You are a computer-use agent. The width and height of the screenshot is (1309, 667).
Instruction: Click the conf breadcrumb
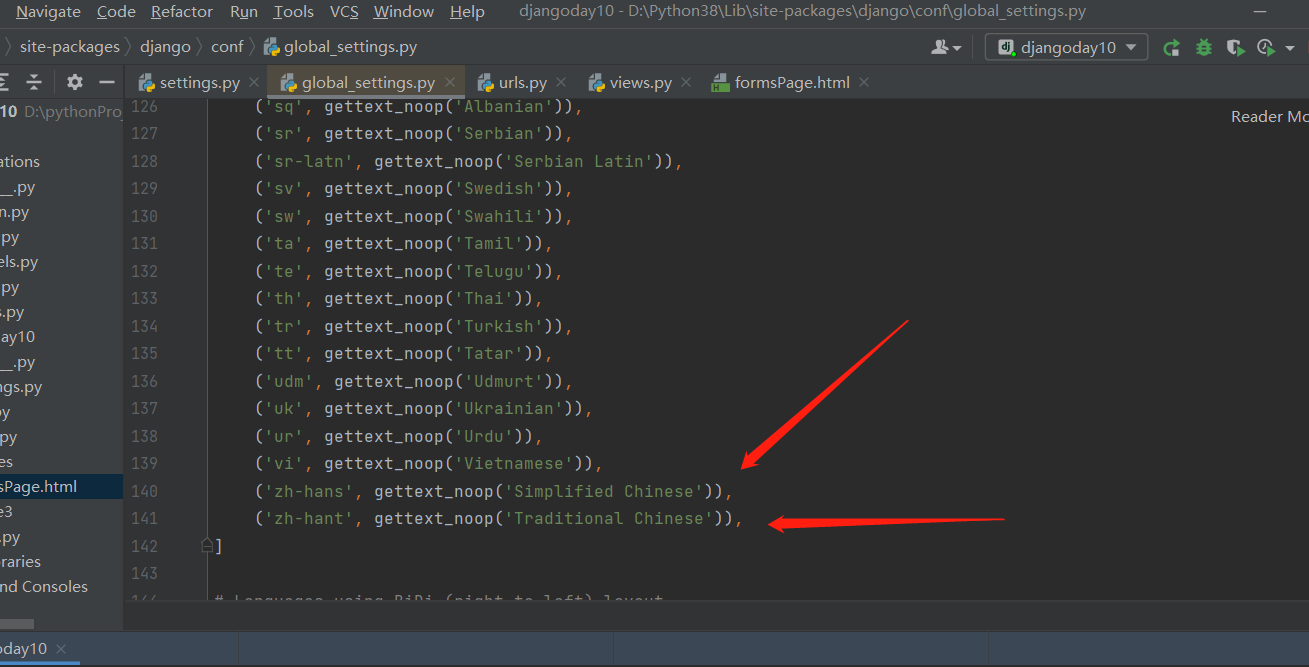pos(227,47)
